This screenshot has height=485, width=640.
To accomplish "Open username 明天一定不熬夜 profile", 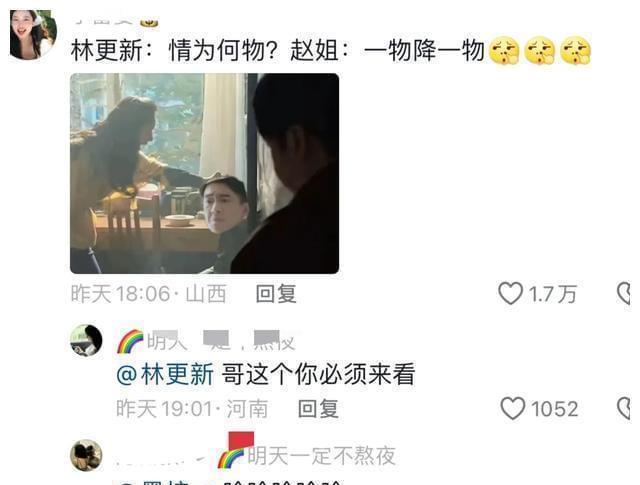I will click(x=322, y=456).
